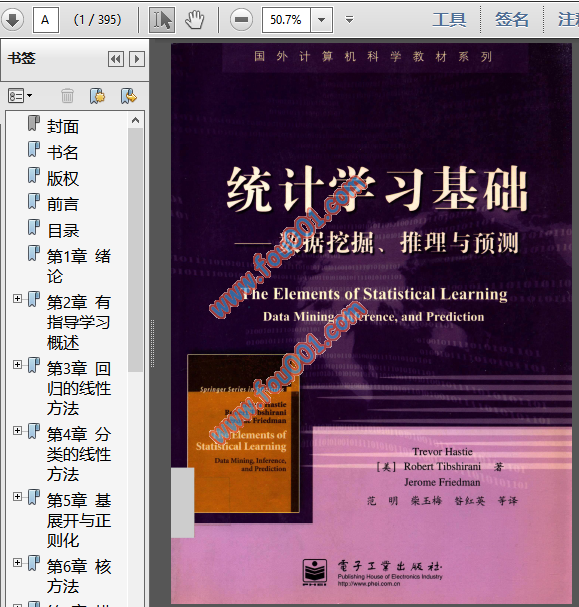Click the zoom out minus button

241,19
